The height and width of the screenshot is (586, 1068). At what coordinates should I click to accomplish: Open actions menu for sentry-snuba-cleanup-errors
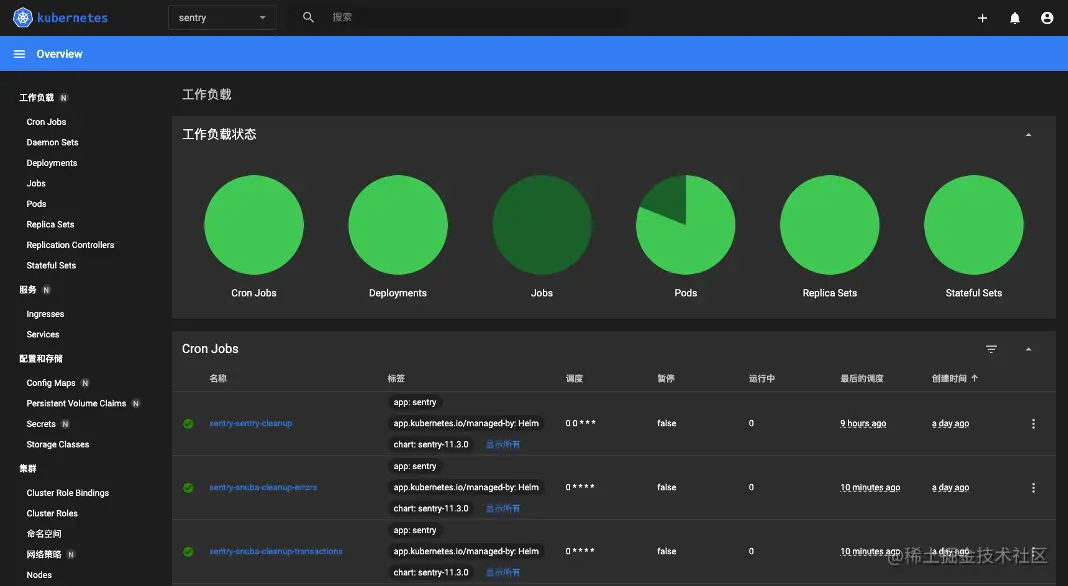click(x=1033, y=487)
